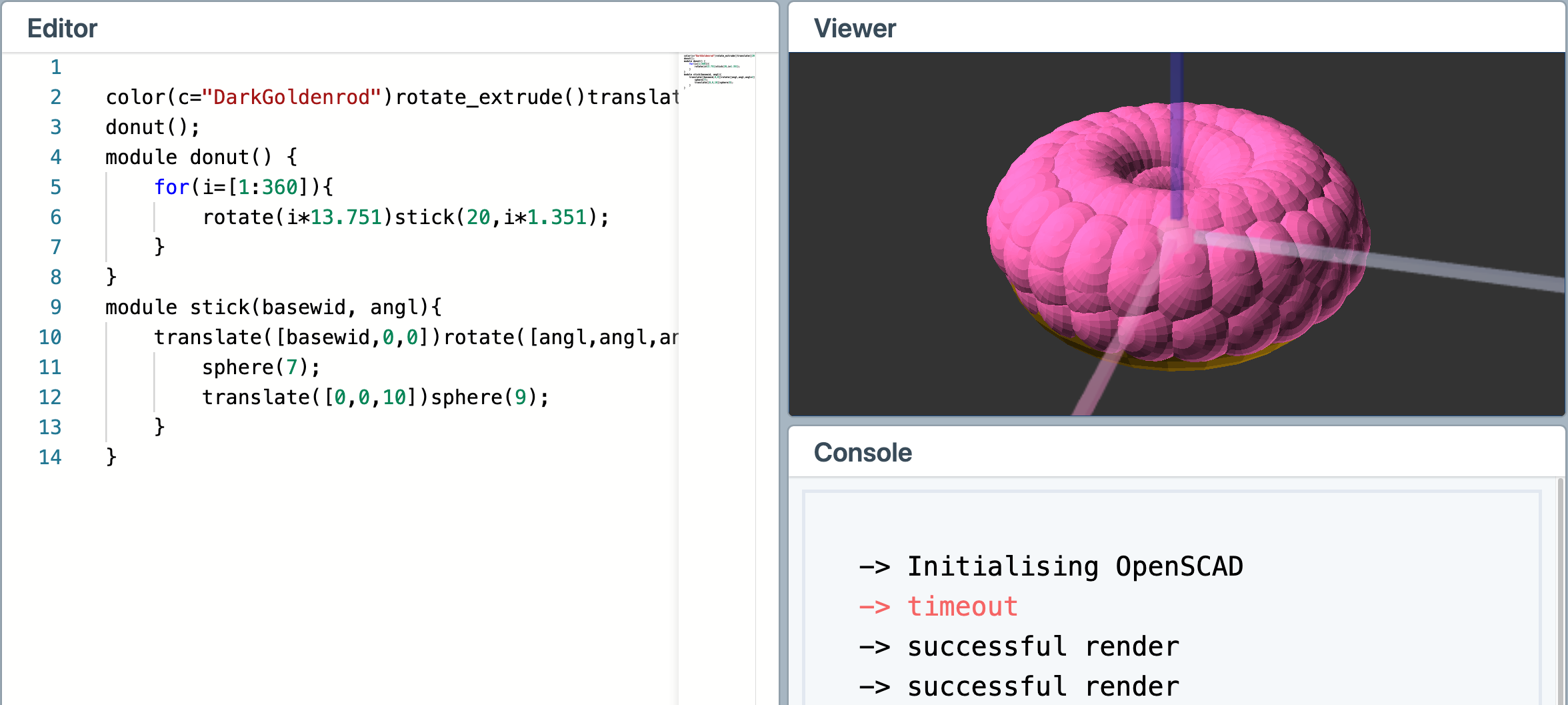
Task: Click line number 14 in the gutter
Action: pos(50,458)
